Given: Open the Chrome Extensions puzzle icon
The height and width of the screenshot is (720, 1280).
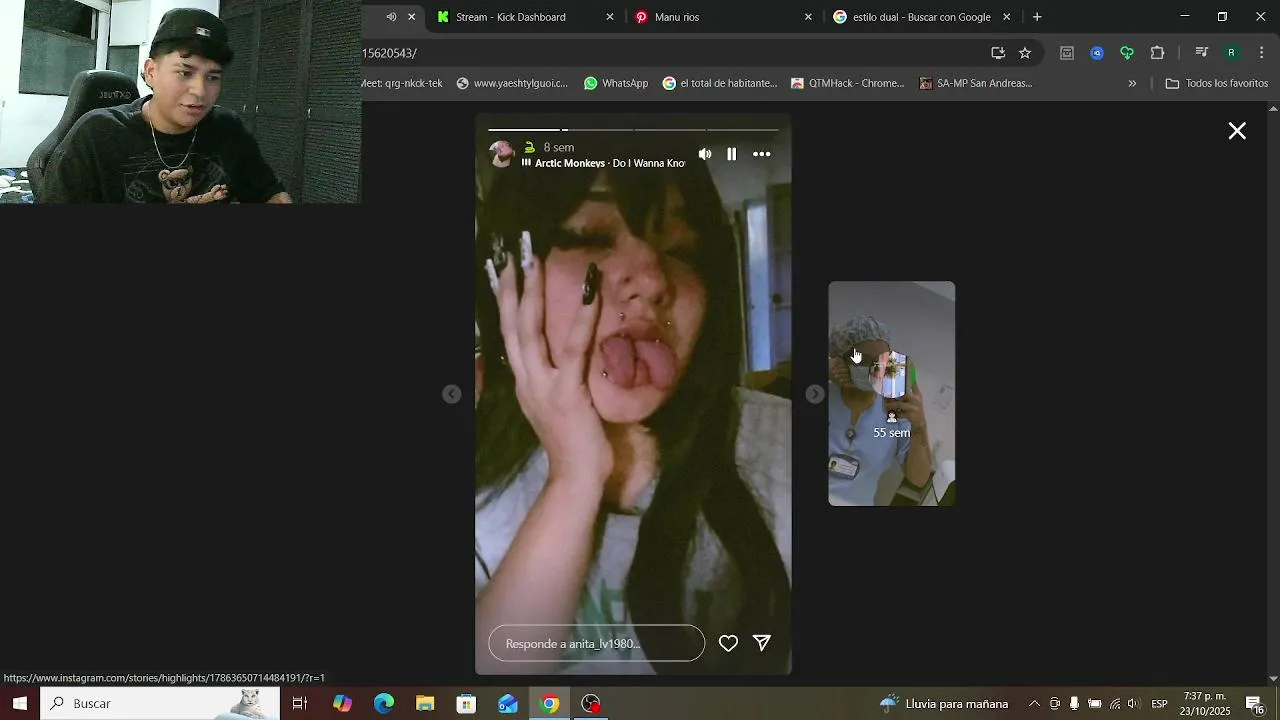Looking at the screenshot, I should tap(1157, 53).
